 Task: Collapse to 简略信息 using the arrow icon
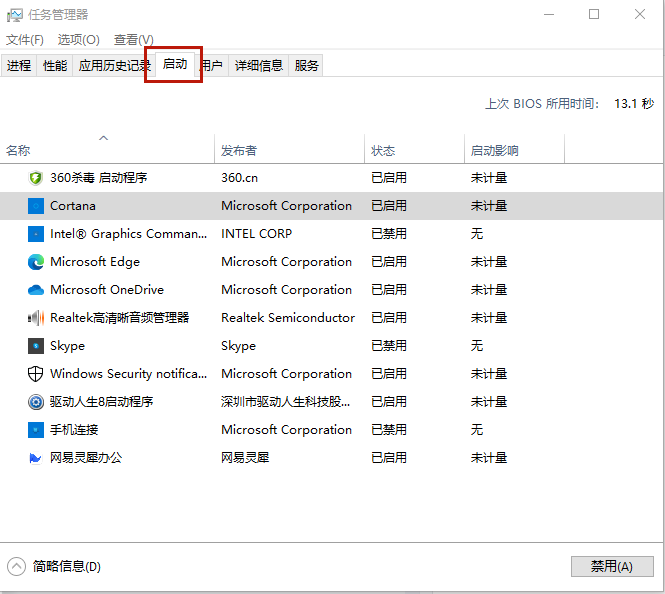[16, 566]
